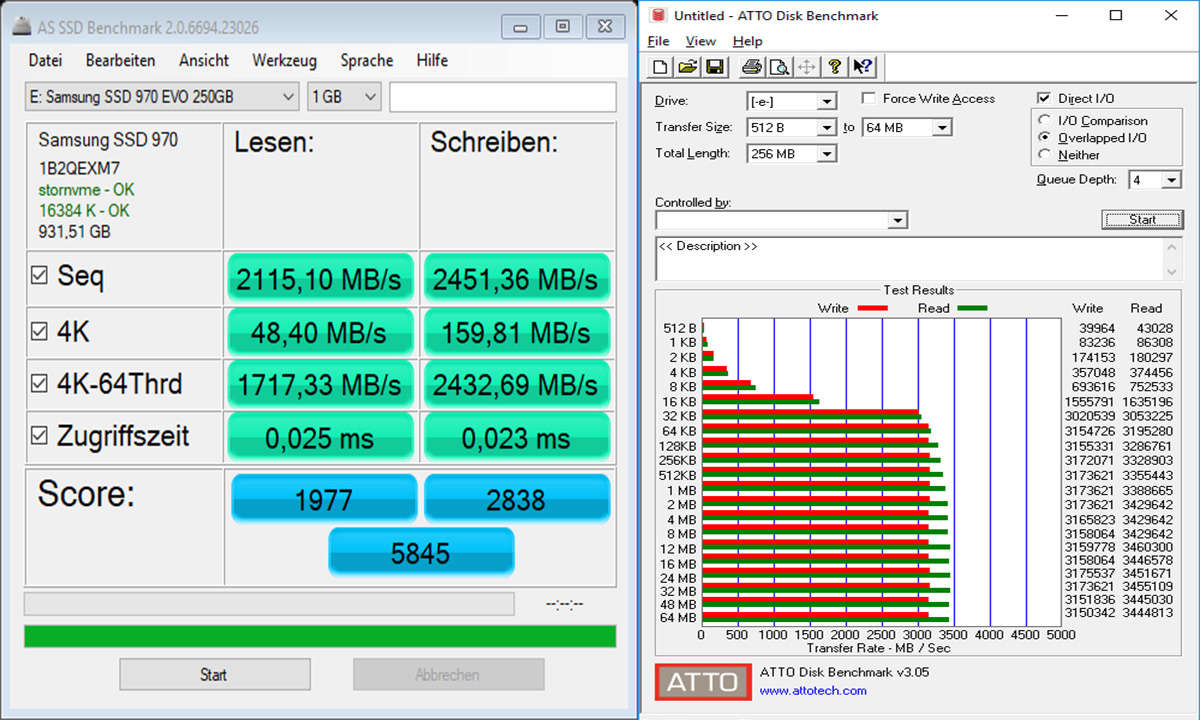Click the 4K read result 48,40 MB/s
The height and width of the screenshot is (720, 1200).
point(320,331)
